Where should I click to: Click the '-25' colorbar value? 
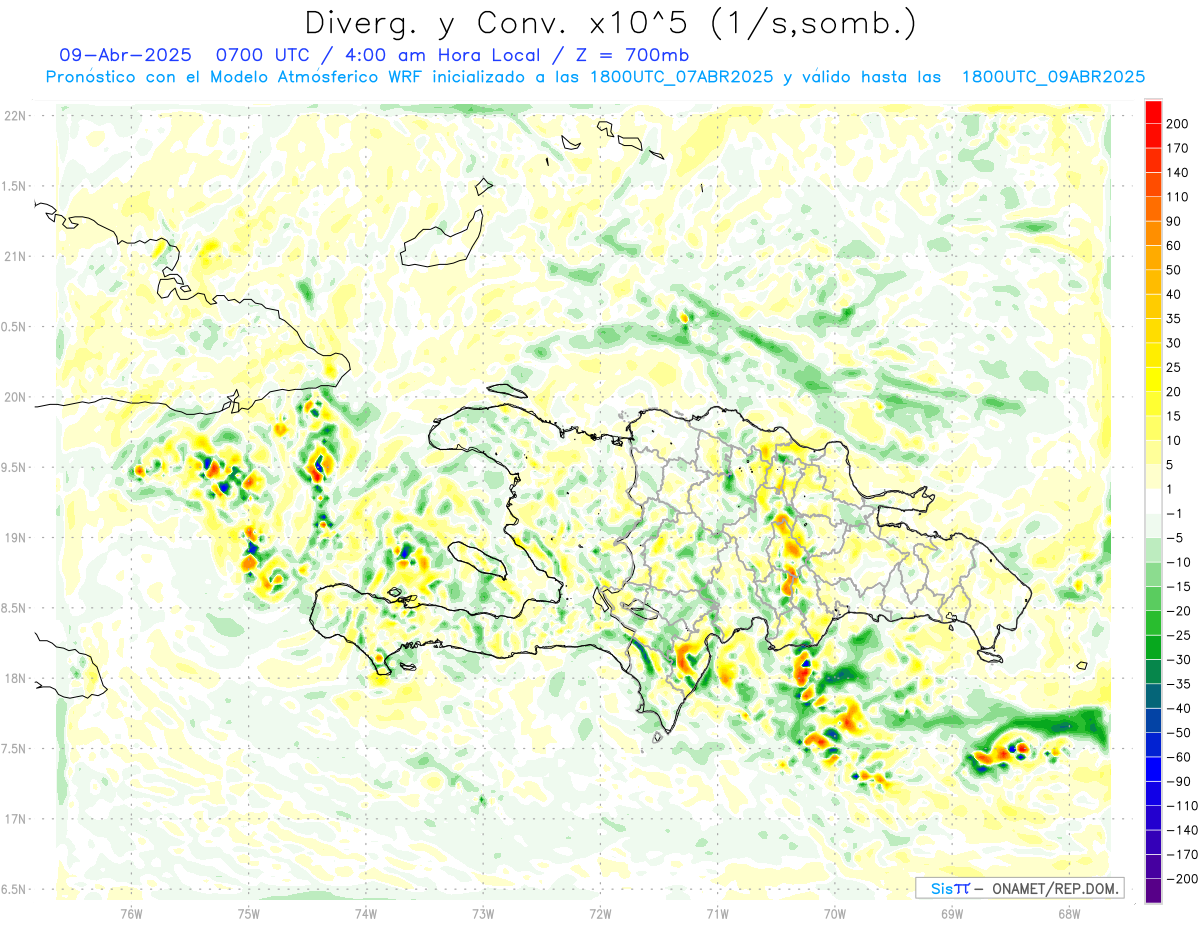pyautogui.click(x=1177, y=635)
